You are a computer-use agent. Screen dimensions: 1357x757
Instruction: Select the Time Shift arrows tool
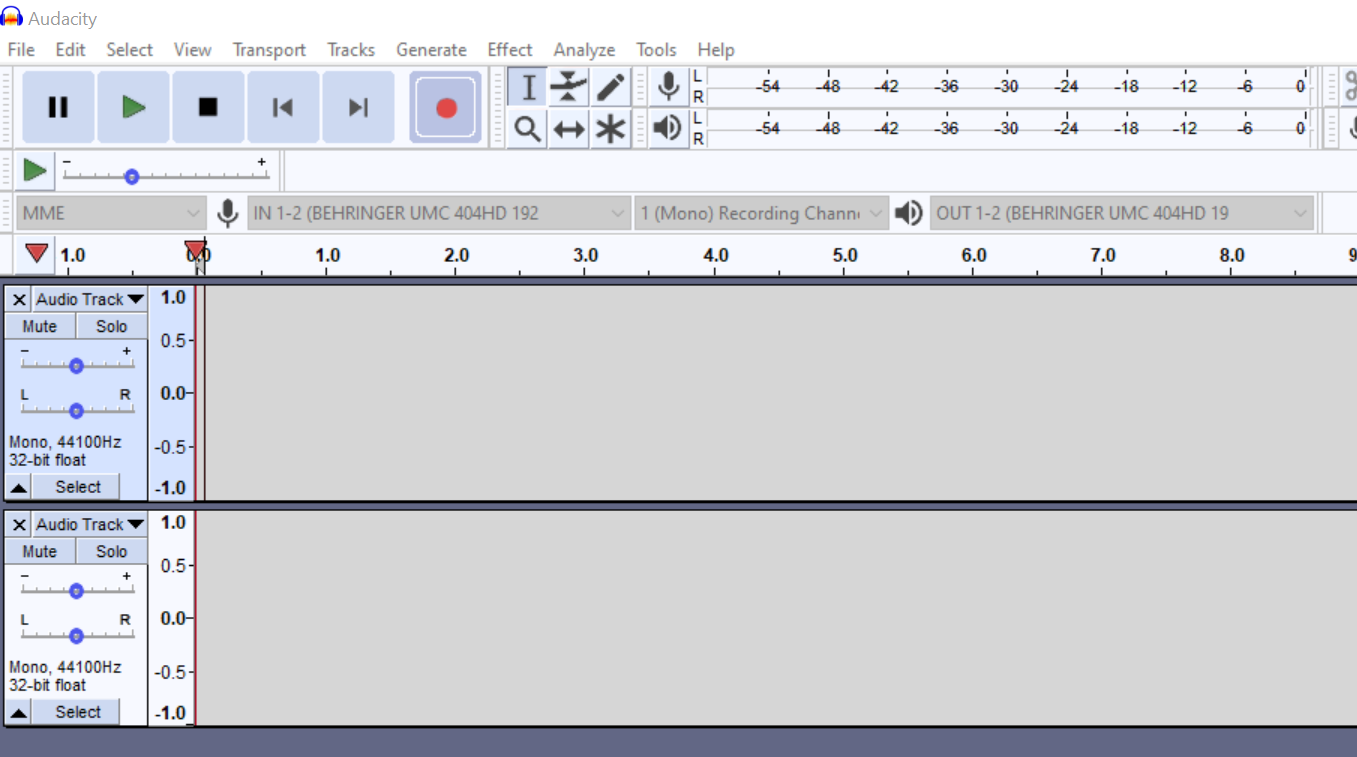pos(568,129)
